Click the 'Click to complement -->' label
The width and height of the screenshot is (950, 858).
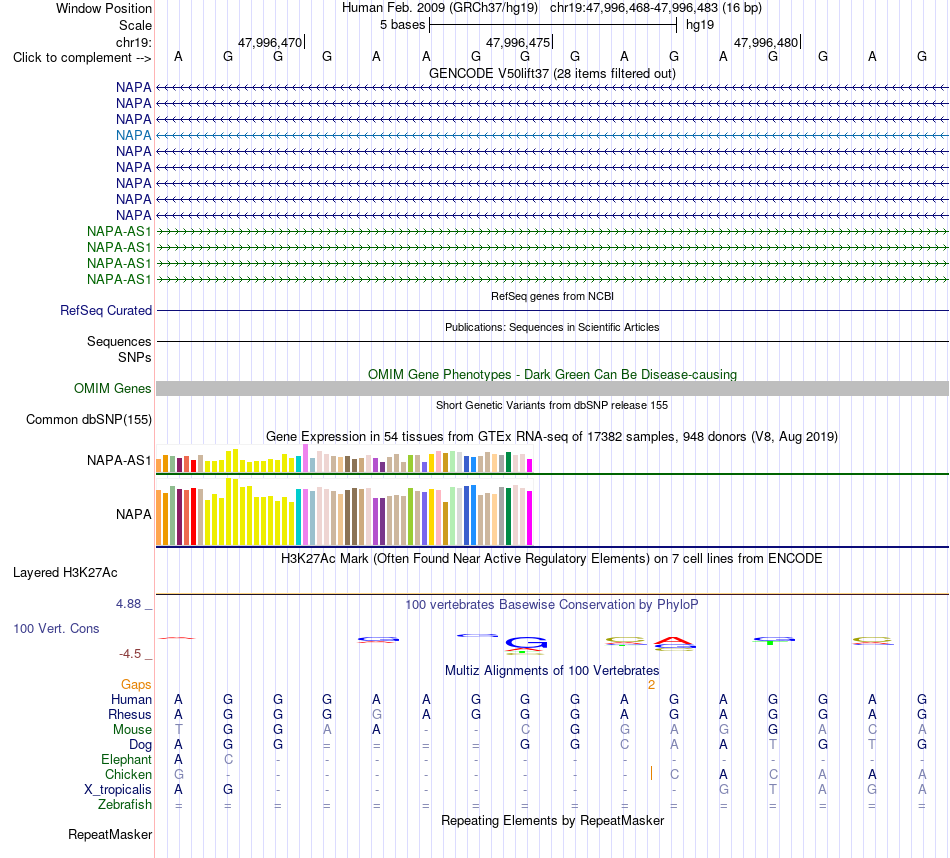(x=82, y=58)
